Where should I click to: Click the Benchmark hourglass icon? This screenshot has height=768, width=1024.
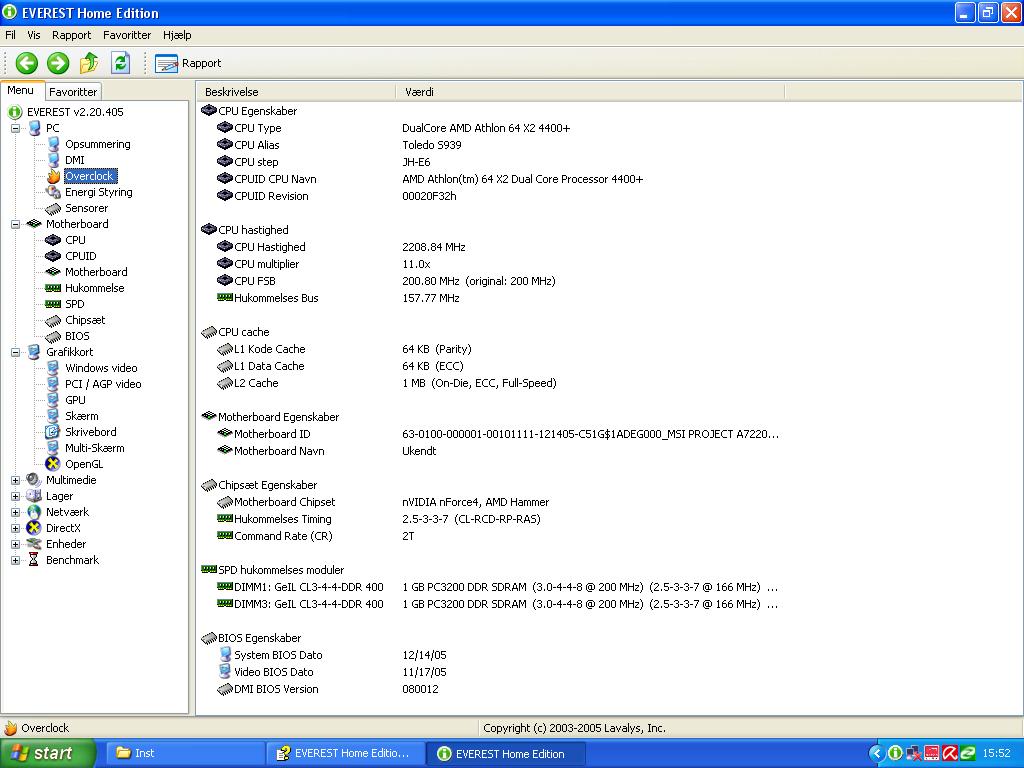34,560
